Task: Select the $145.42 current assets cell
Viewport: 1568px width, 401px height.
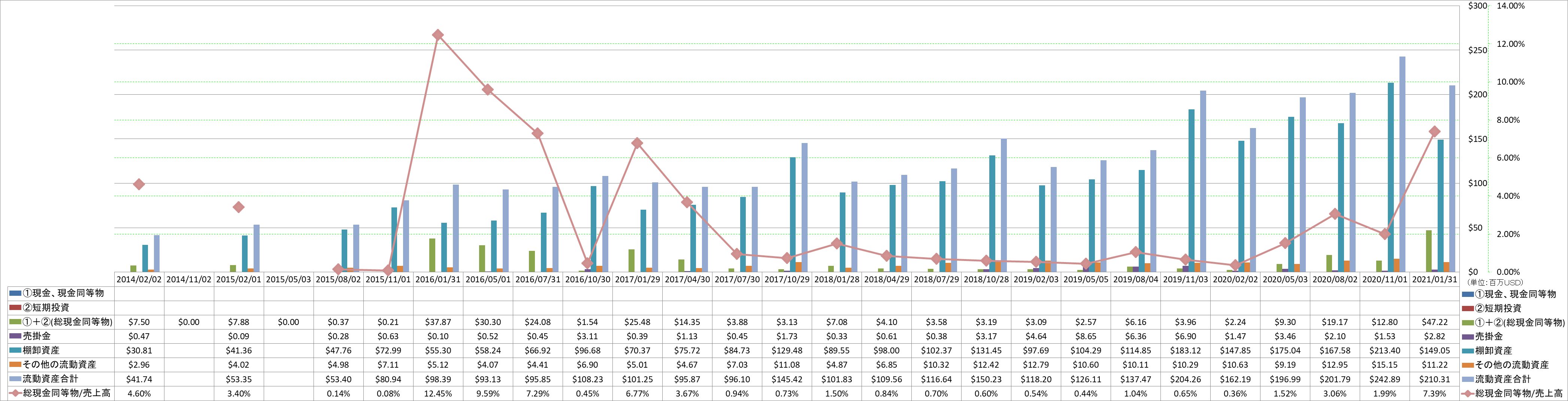Action: 787,379
